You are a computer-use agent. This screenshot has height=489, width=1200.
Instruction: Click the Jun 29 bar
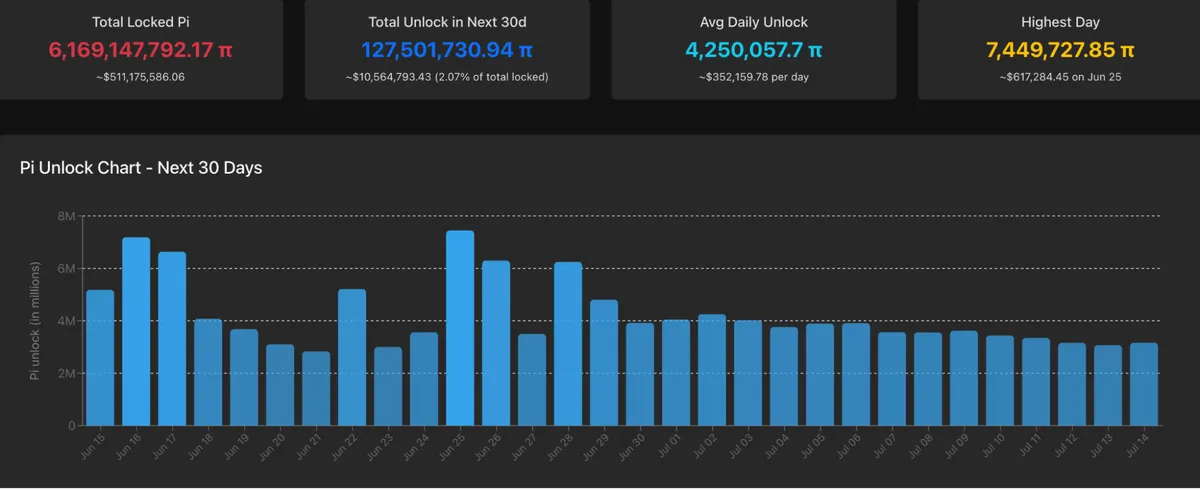pyautogui.click(x=604, y=363)
